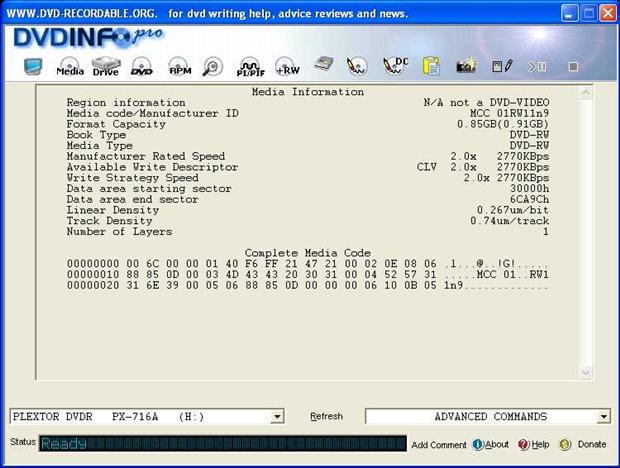The image size is (620, 468).
Task: Expand the ADVANCED COMMANDS dropdown
Action: click(603, 417)
